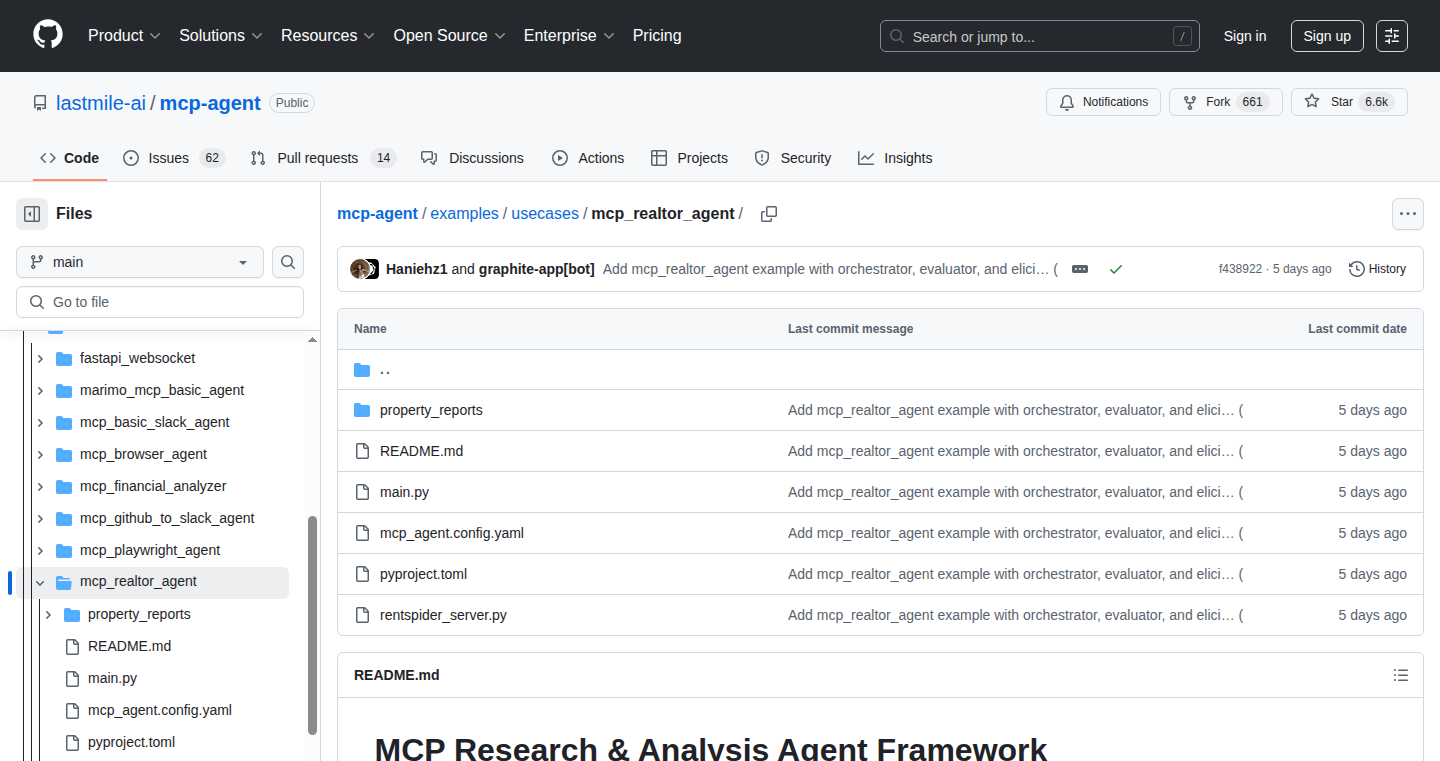Switch to the Actions tab

point(588,158)
